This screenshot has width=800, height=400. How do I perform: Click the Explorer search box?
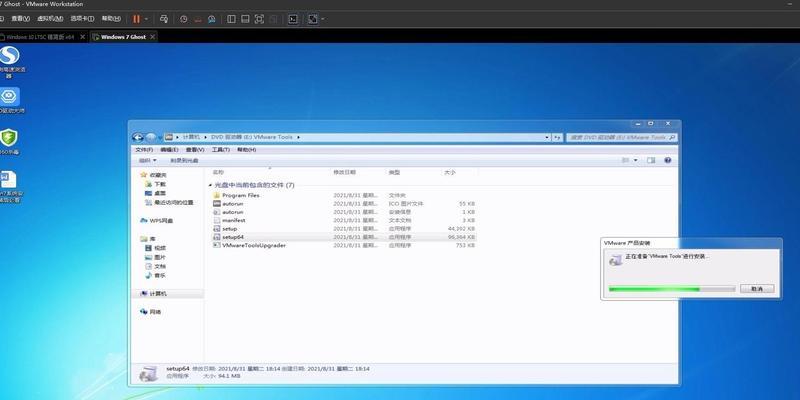pyautogui.click(x=621, y=137)
